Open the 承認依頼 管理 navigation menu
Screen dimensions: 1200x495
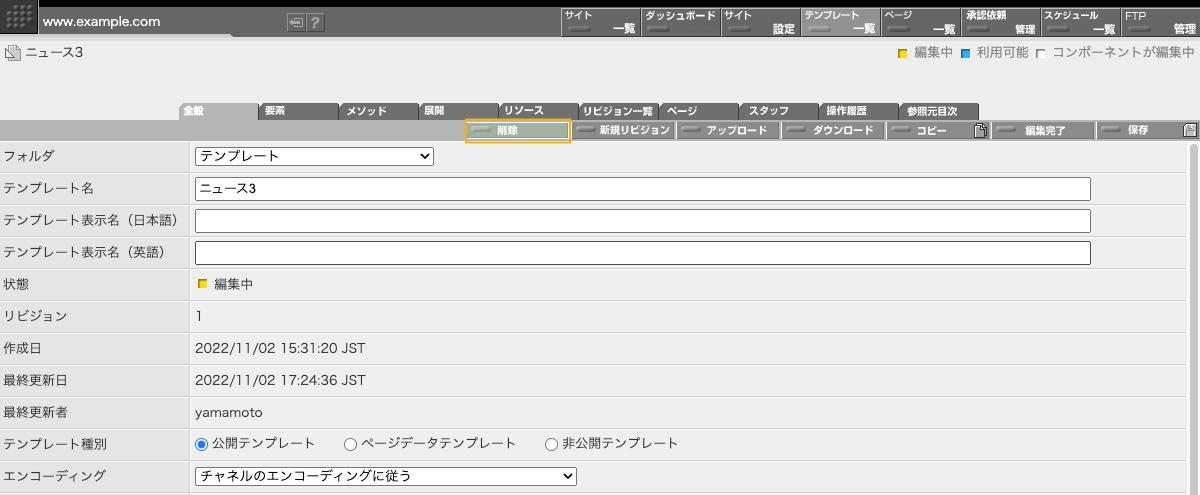(x=999, y=22)
